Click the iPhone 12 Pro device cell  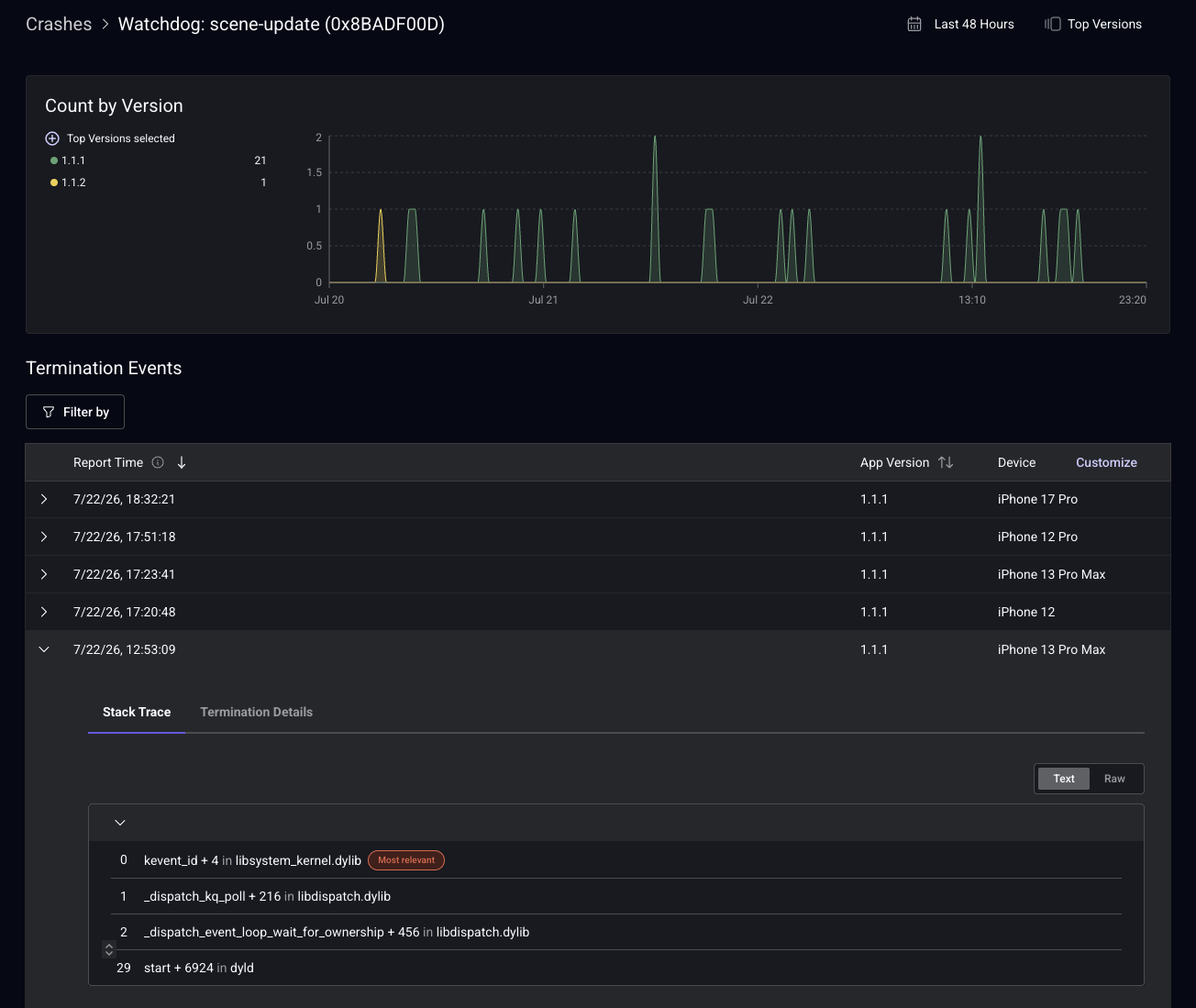point(1037,537)
